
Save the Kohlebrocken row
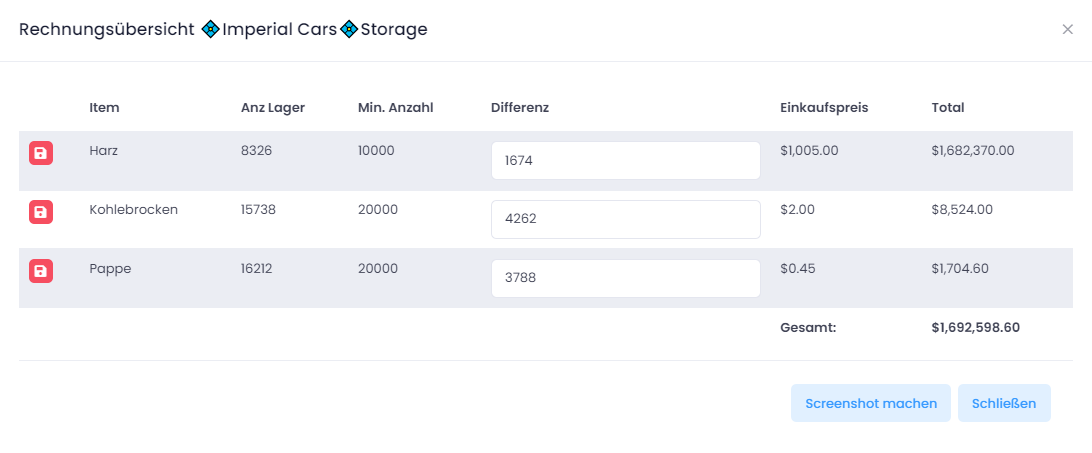[41, 212]
